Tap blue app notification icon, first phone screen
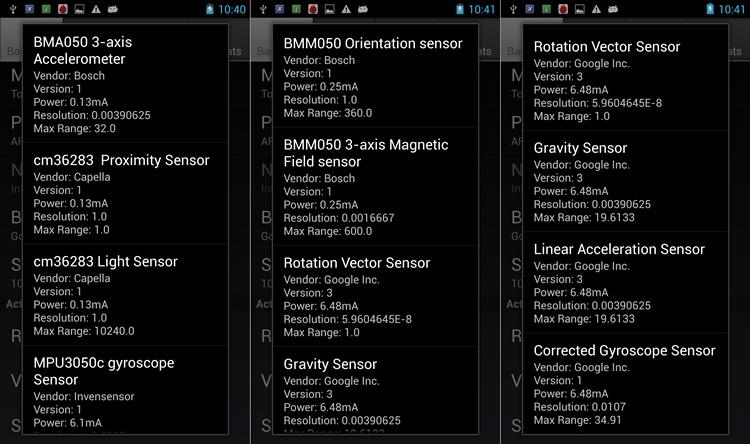Screen dimensions: 750x444 click(x=30, y=9)
